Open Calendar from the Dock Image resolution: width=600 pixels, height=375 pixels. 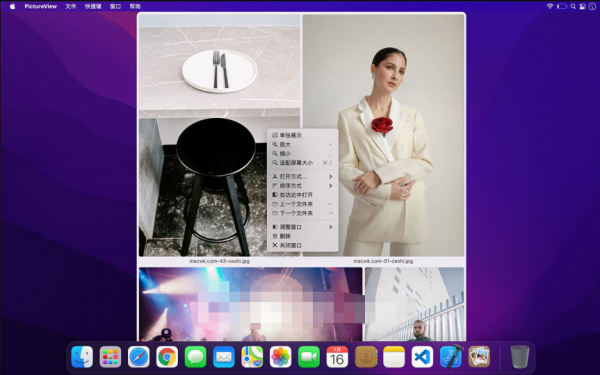coord(337,357)
